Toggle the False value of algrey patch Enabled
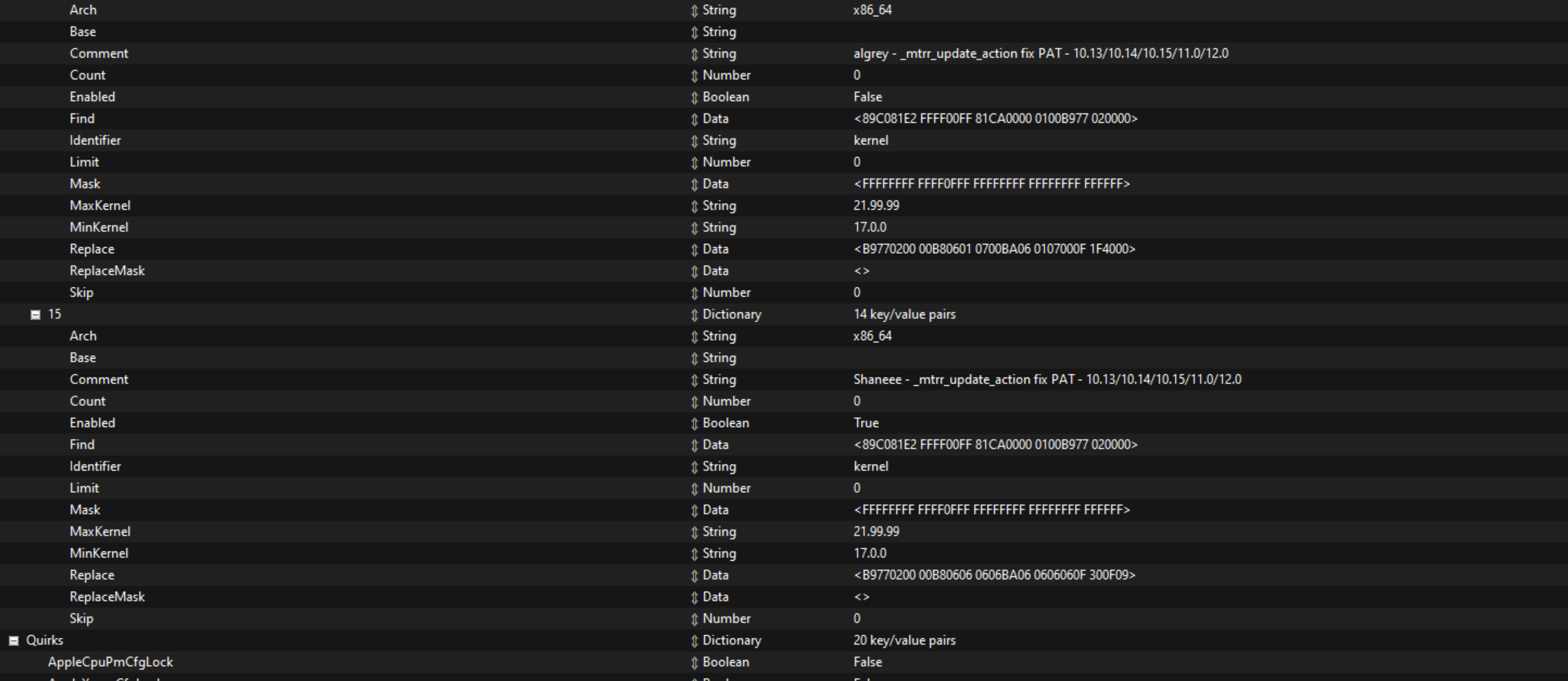 click(867, 97)
